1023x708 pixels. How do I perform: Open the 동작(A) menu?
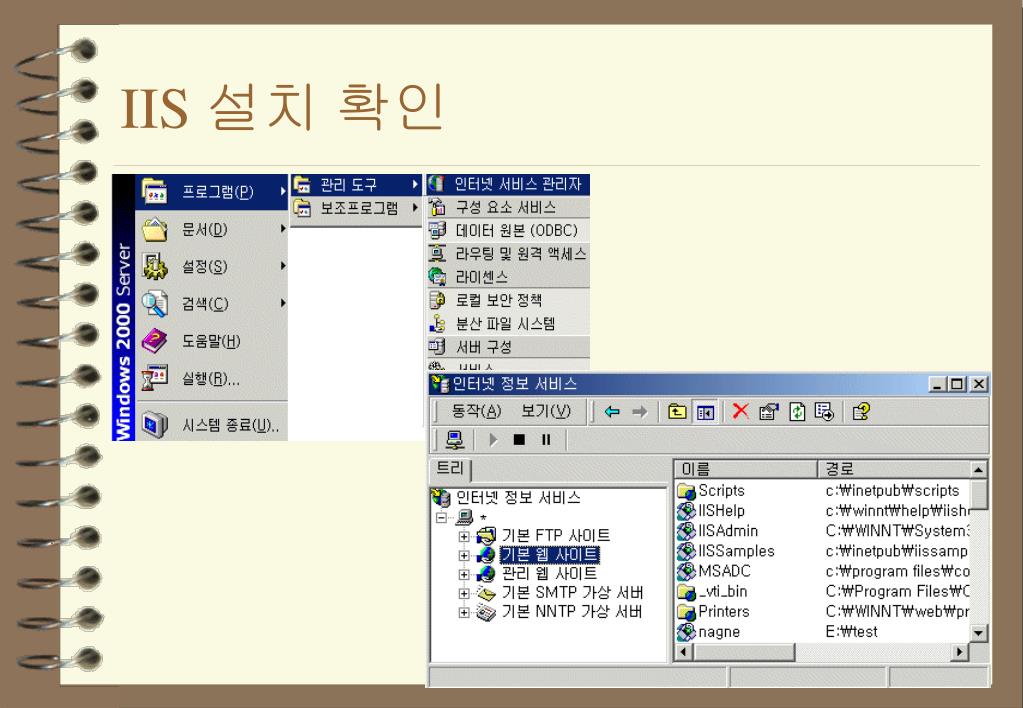click(476, 411)
